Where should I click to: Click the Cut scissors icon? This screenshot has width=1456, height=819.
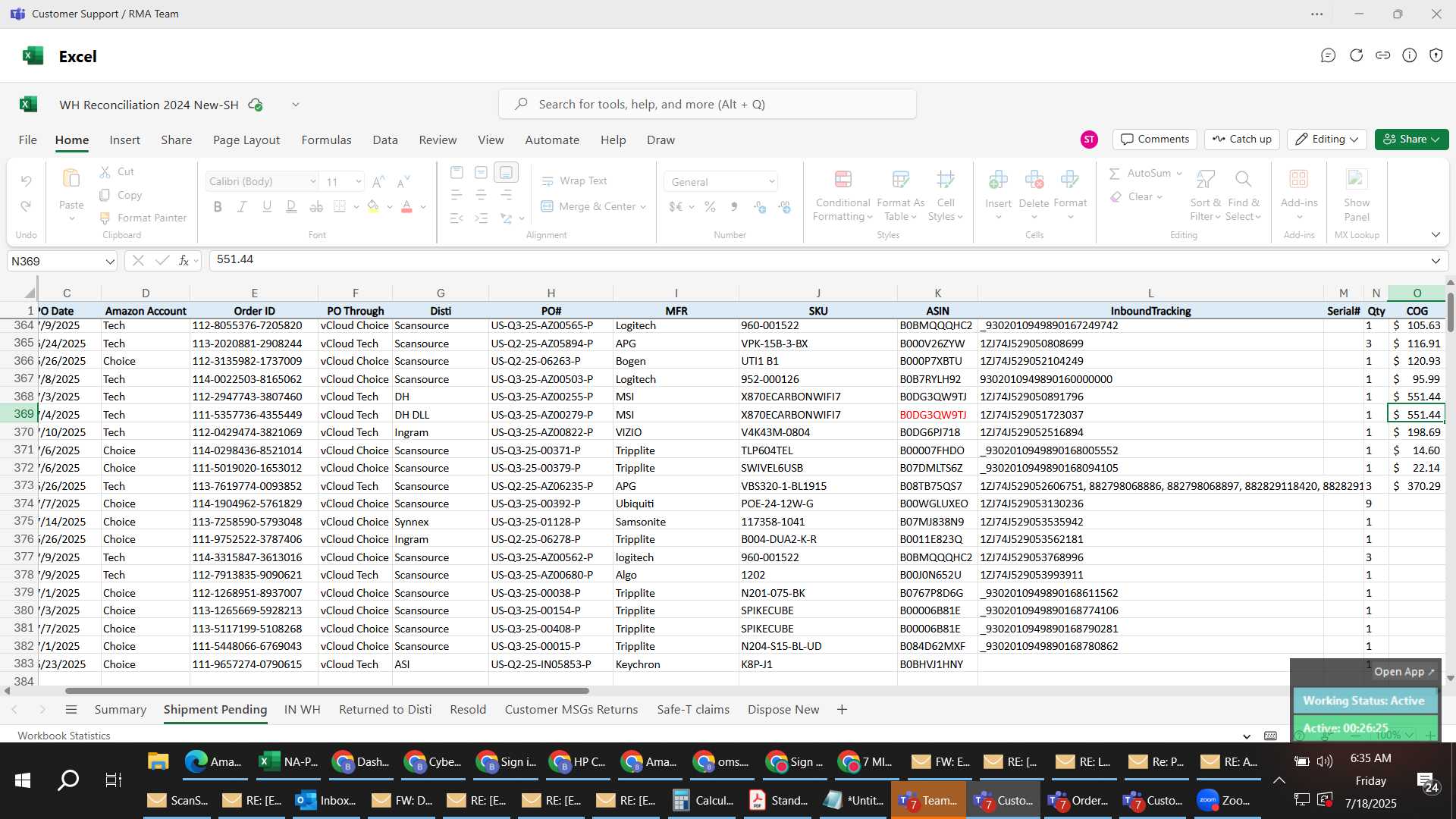pos(105,172)
